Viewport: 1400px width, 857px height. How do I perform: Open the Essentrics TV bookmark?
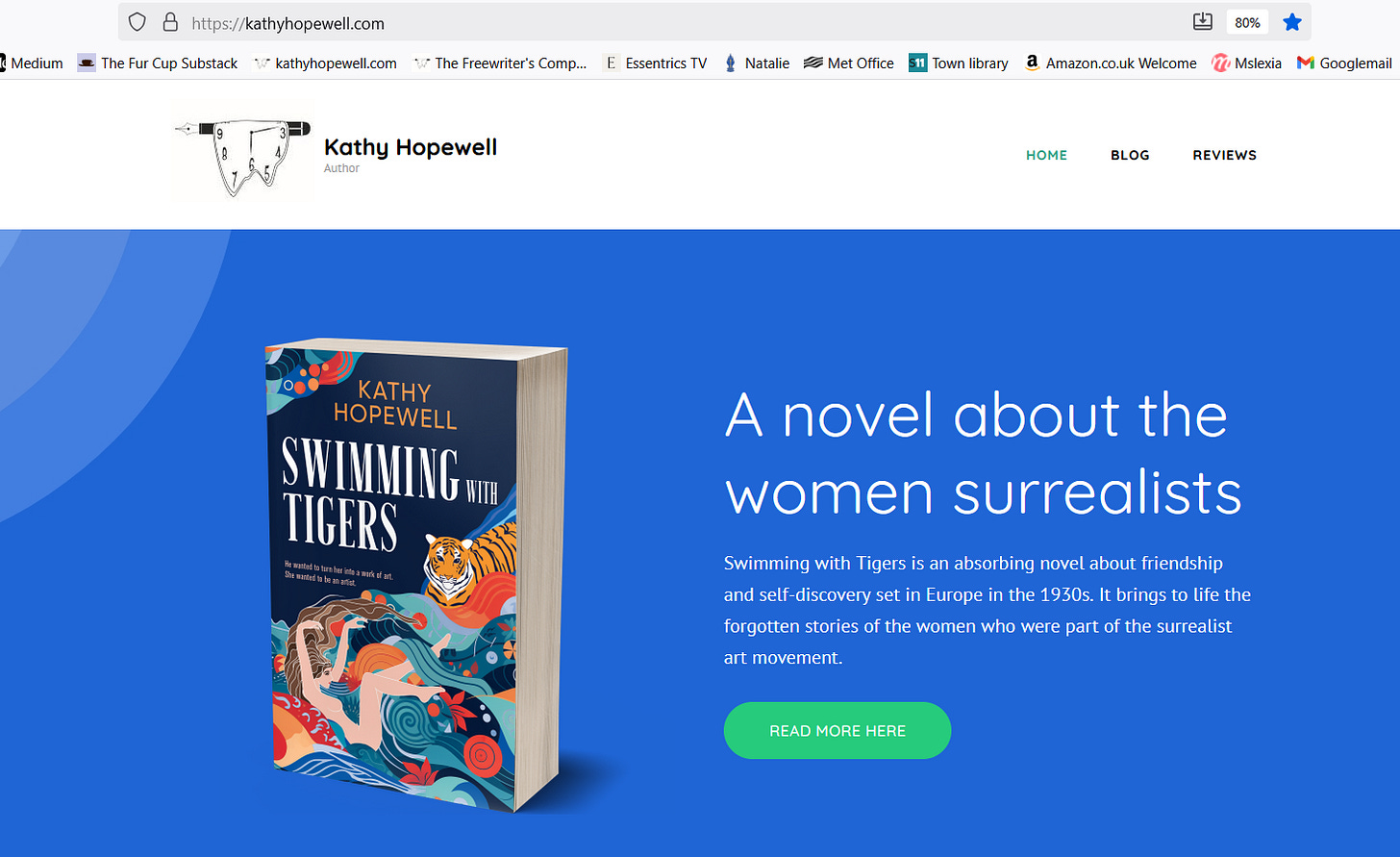point(655,63)
